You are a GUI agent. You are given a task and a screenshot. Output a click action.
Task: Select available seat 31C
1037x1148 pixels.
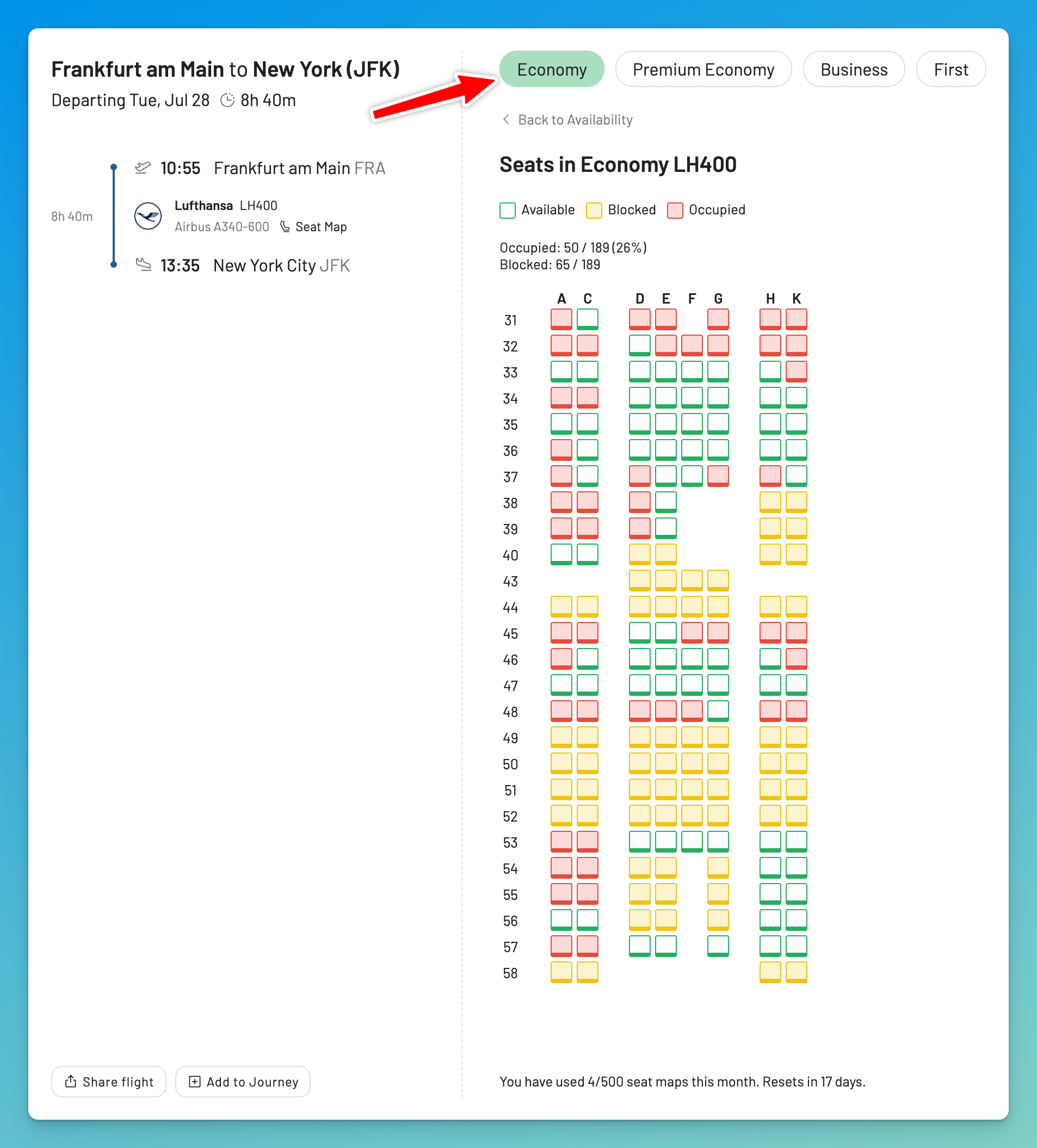[587, 319]
